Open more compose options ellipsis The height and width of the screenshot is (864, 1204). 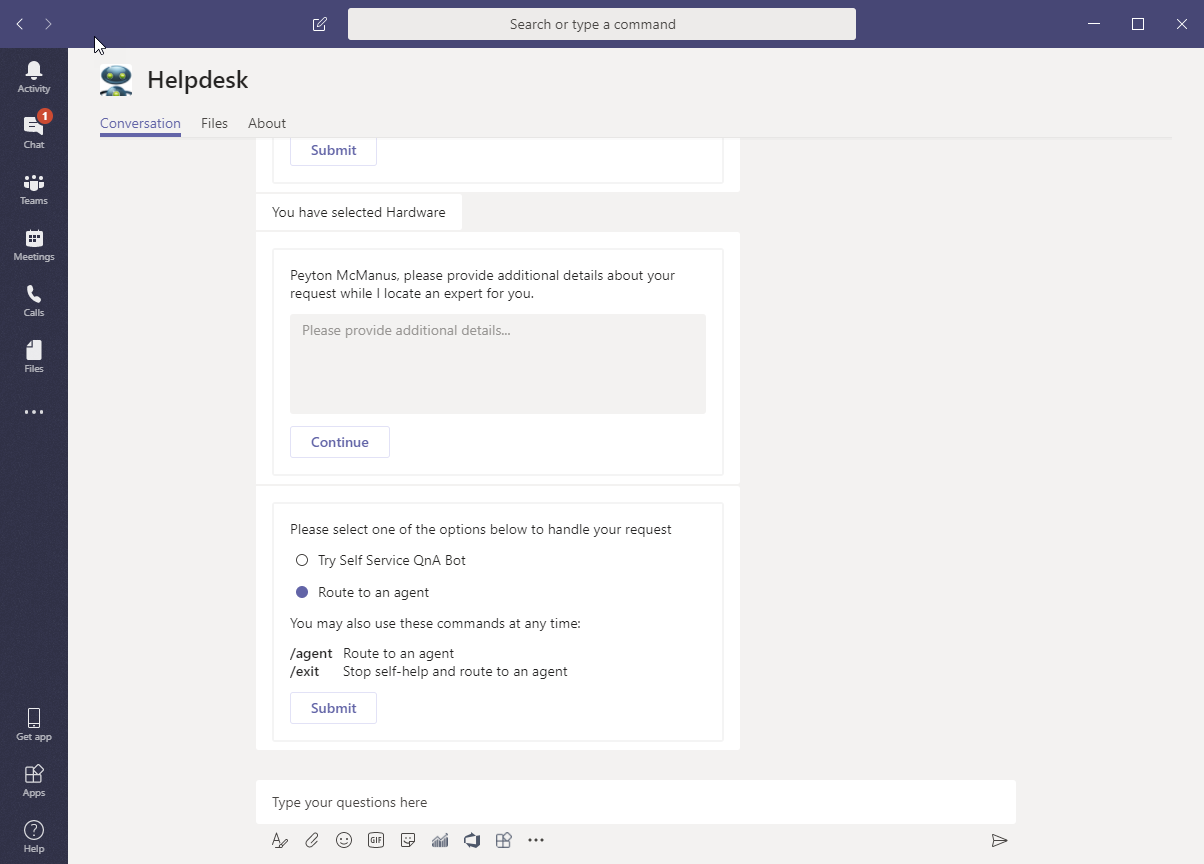(536, 840)
